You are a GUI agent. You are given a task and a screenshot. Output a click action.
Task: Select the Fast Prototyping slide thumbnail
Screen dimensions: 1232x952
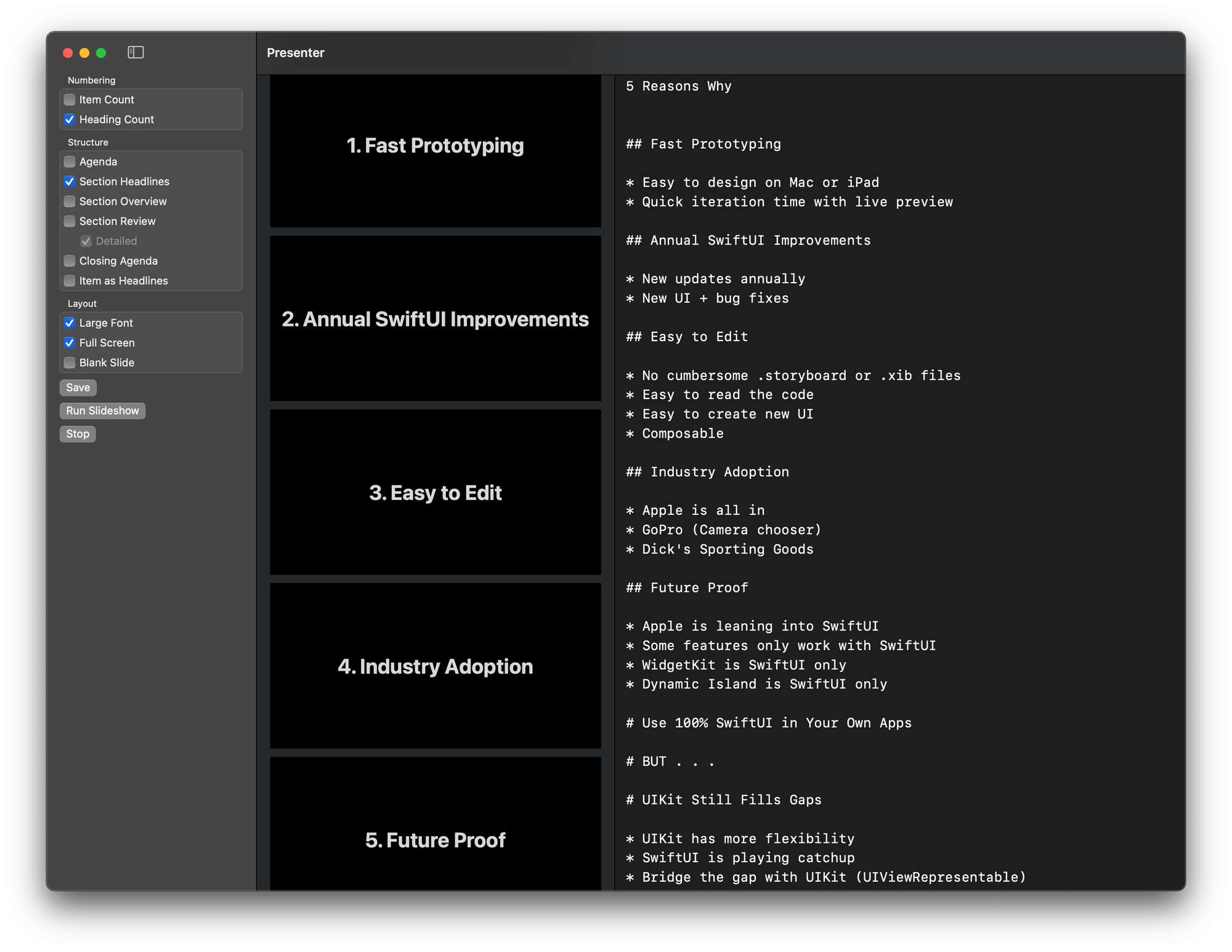pyautogui.click(x=435, y=150)
